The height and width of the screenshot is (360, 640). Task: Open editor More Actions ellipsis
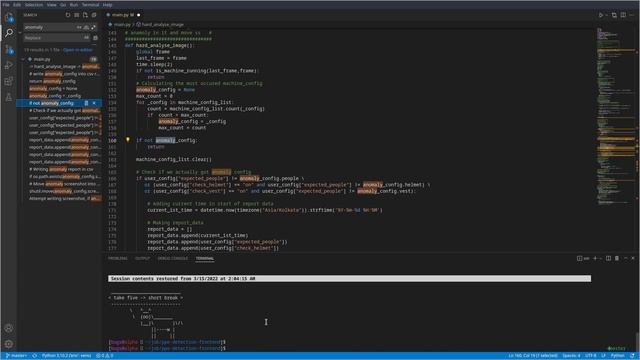click(x=632, y=15)
